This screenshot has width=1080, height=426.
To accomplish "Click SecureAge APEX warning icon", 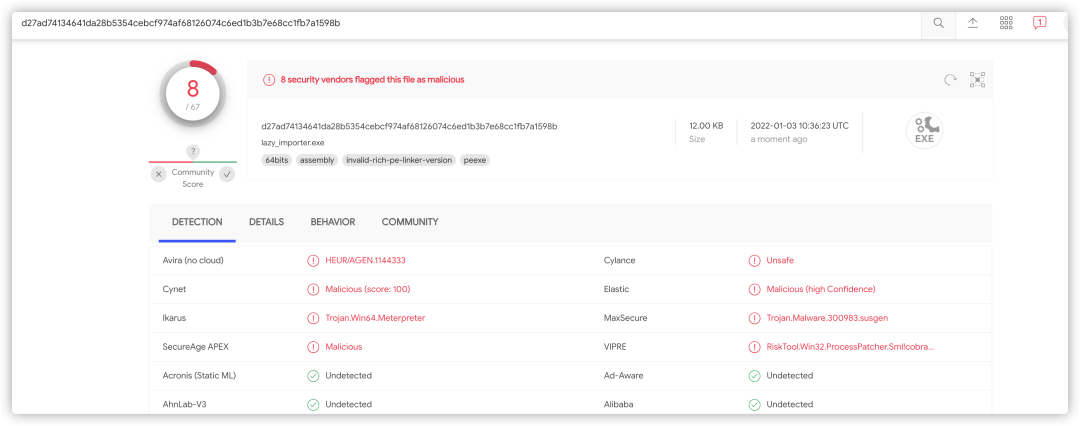I will pyautogui.click(x=313, y=347).
